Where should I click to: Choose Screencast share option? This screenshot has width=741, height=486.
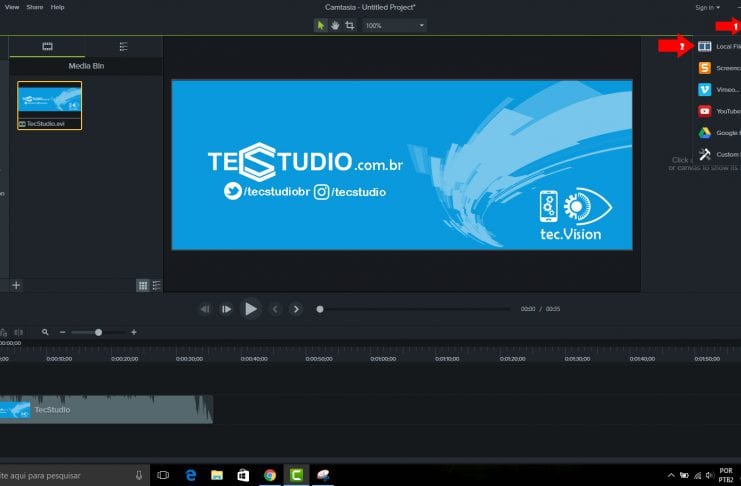[x=718, y=68]
